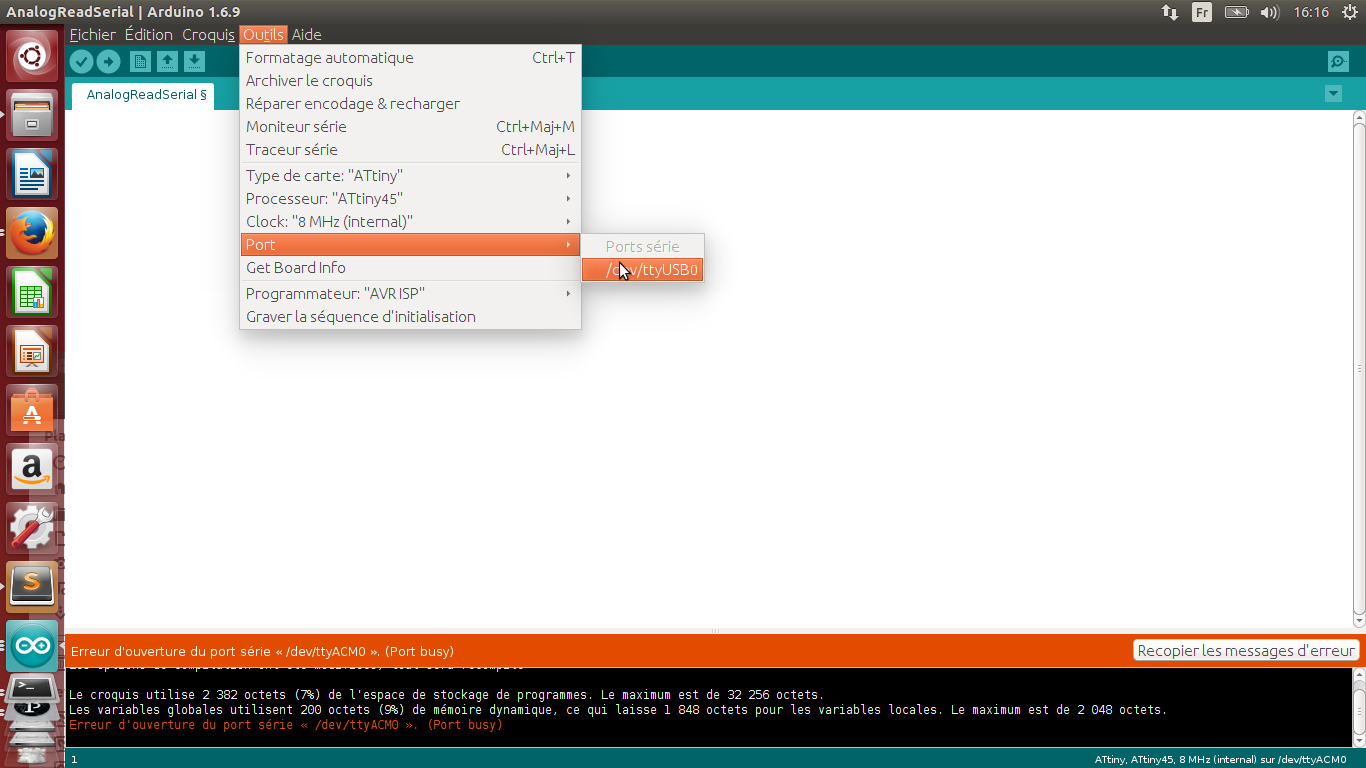Open the Fr keyboard layout indicator
Viewport: 1366px width, 768px height.
coord(1202,12)
